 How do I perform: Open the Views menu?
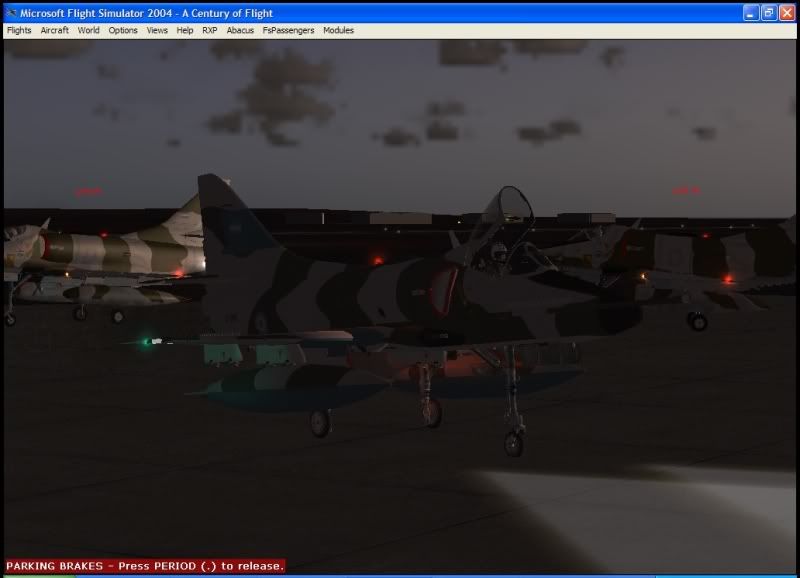pos(157,31)
